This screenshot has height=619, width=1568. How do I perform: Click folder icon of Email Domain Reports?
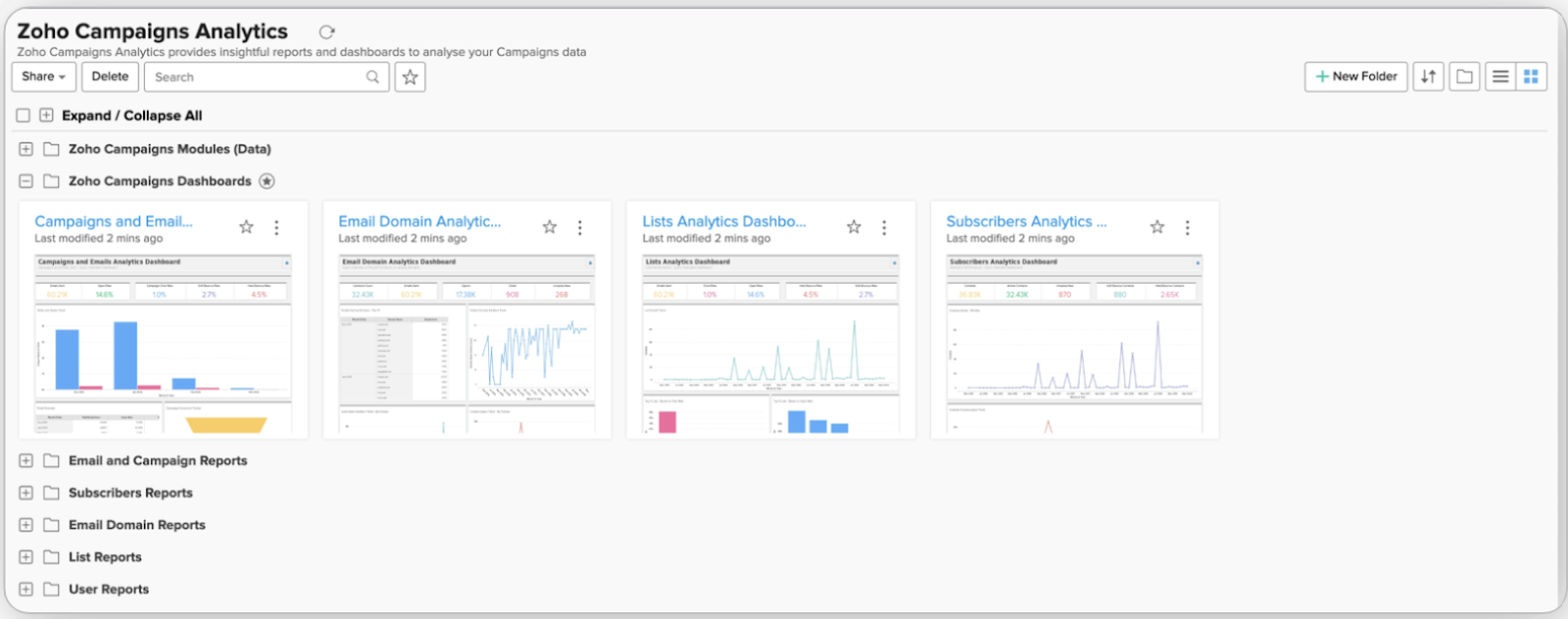51,525
